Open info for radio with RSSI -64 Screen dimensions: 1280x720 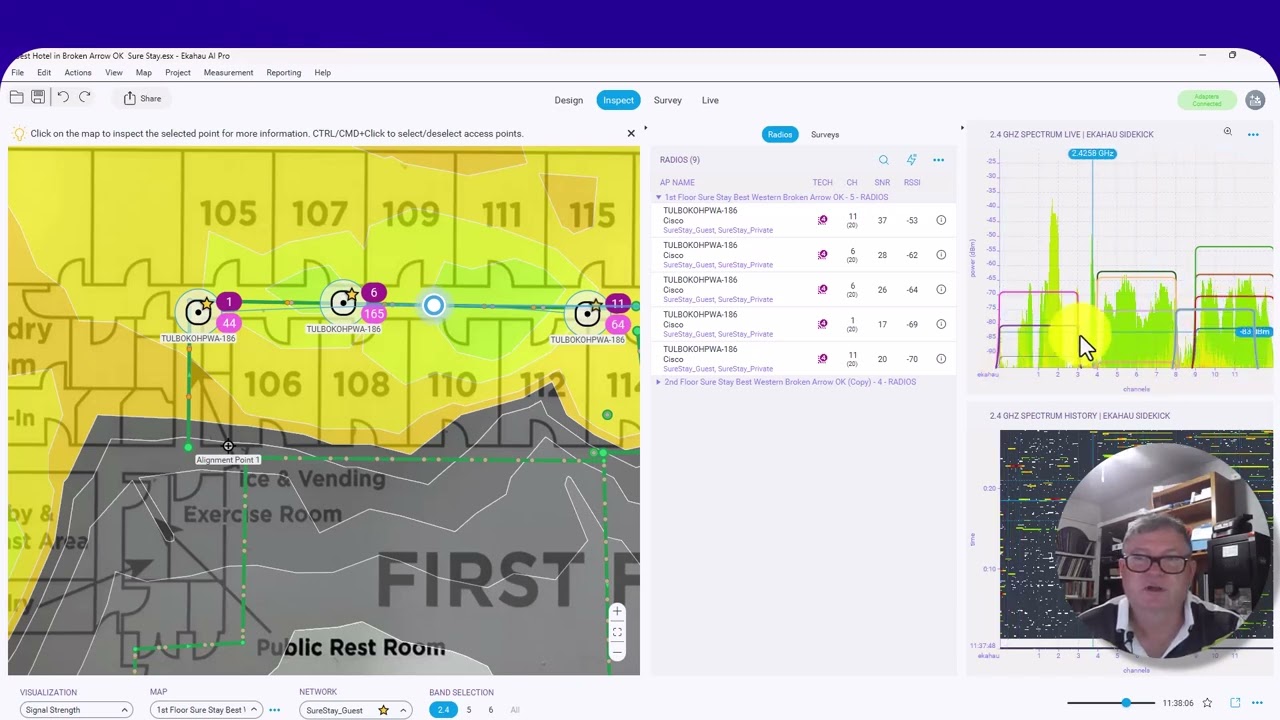(941, 290)
